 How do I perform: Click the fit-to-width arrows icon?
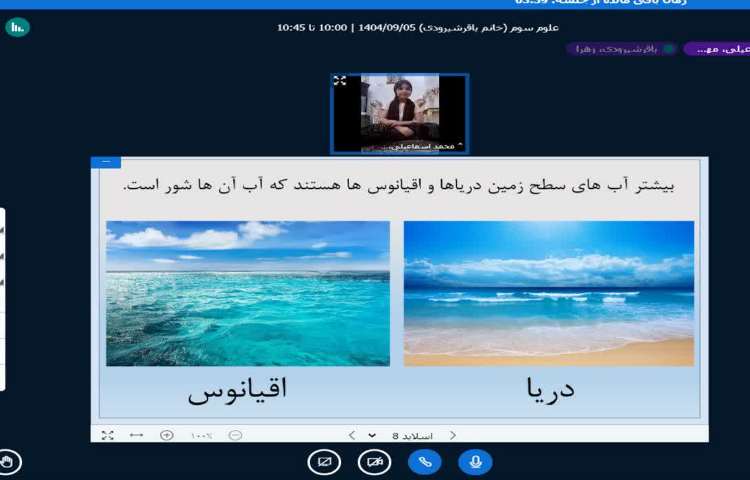pyautogui.click(x=136, y=435)
